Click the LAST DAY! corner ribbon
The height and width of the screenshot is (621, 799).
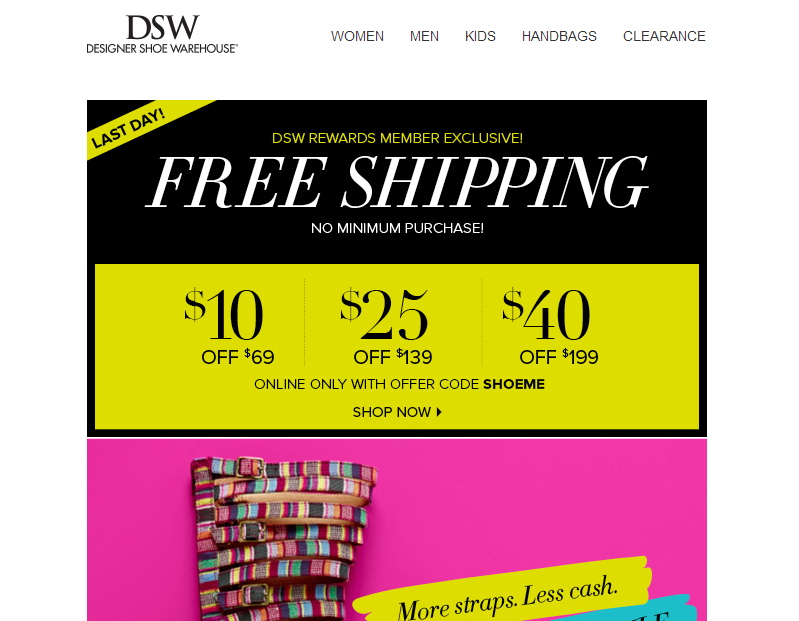129,128
